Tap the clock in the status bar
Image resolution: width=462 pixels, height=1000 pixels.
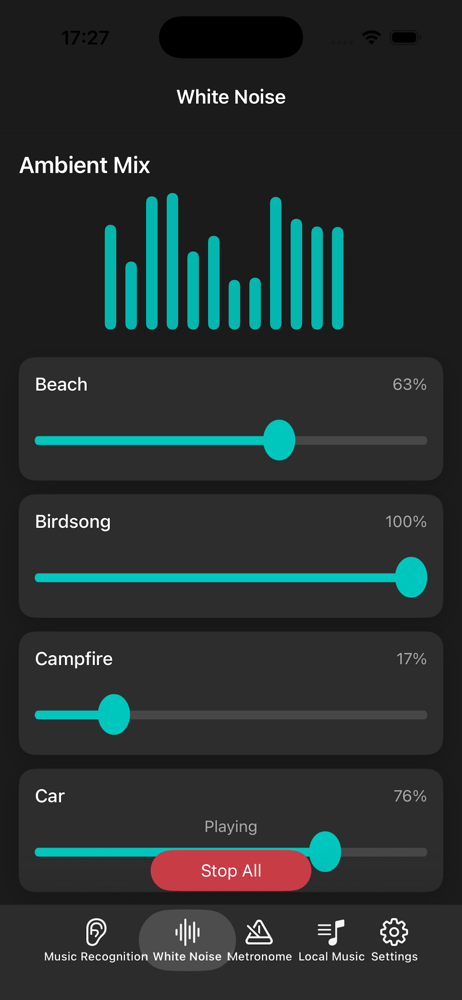coord(85,38)
